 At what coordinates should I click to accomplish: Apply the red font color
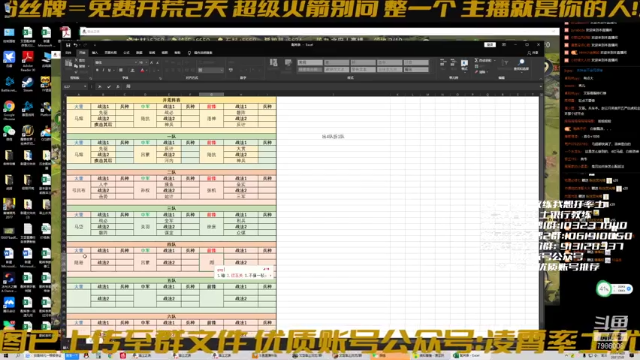coord(142,70)
